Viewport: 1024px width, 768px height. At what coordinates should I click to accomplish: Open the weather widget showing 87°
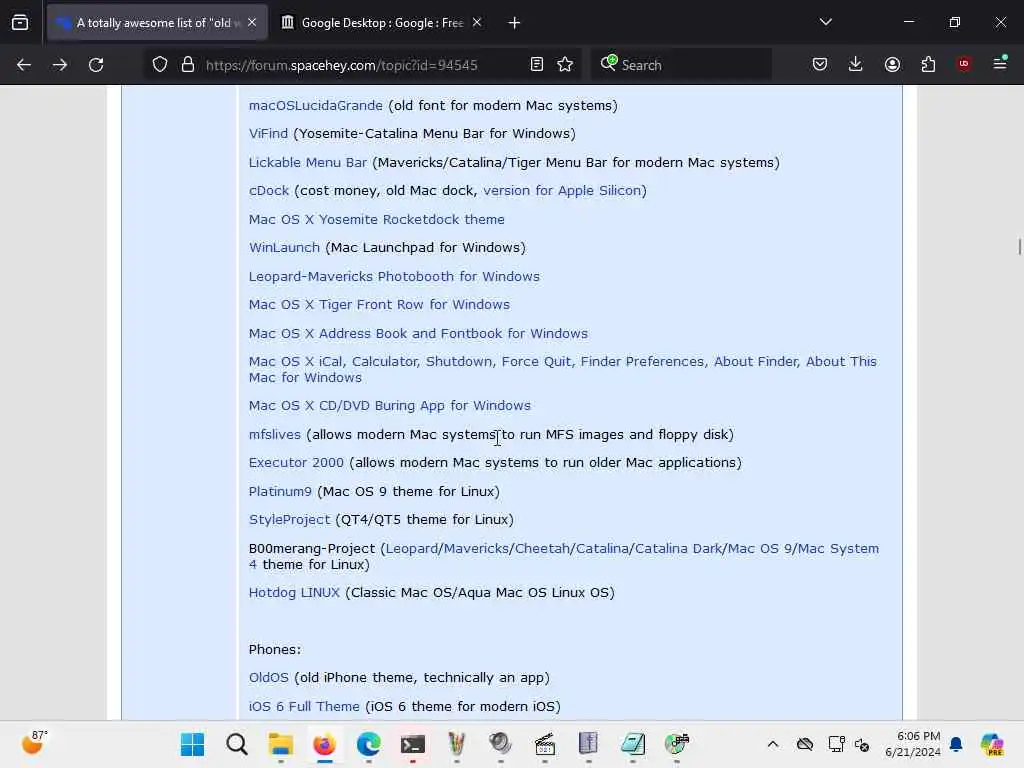tap(34, 743)
